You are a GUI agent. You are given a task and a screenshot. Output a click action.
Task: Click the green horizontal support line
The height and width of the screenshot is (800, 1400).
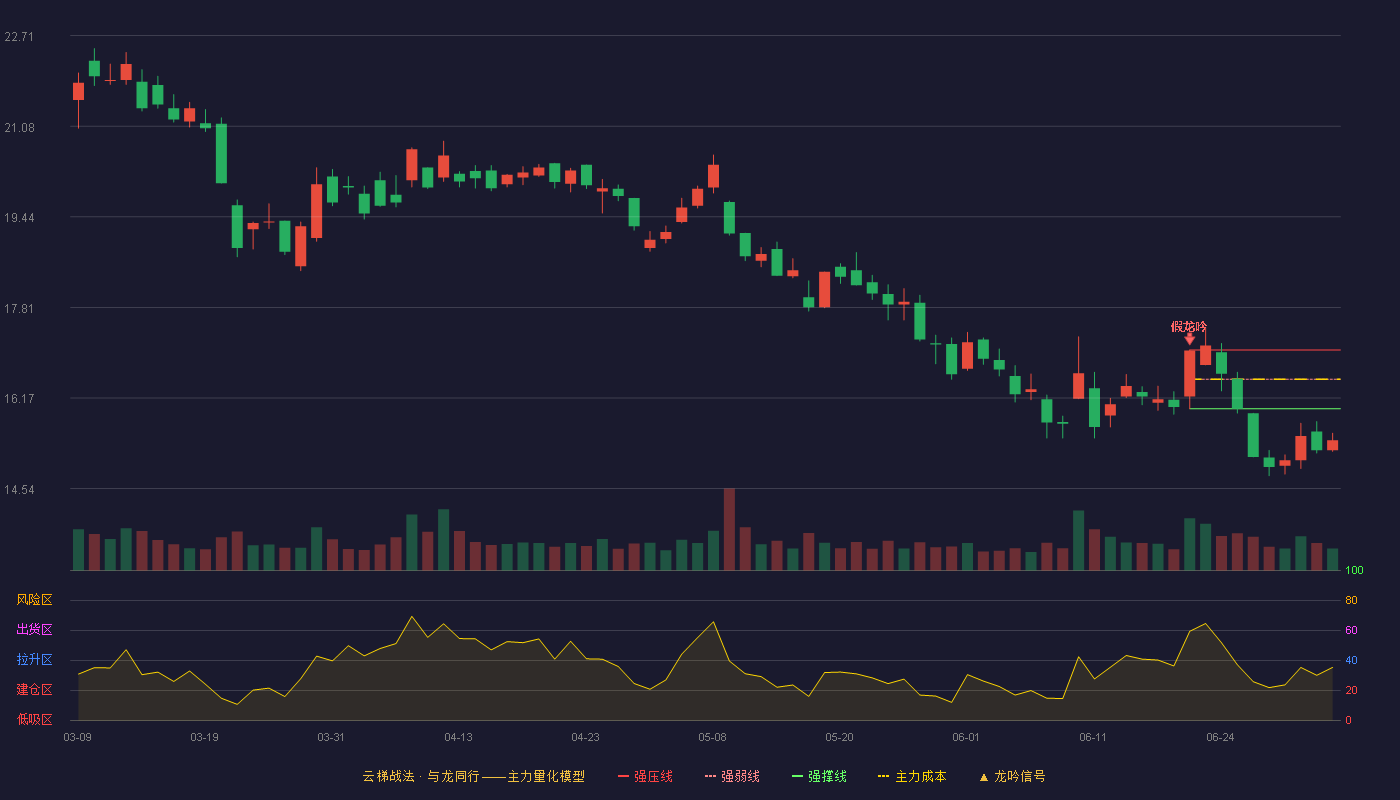tap(1265, 409)
